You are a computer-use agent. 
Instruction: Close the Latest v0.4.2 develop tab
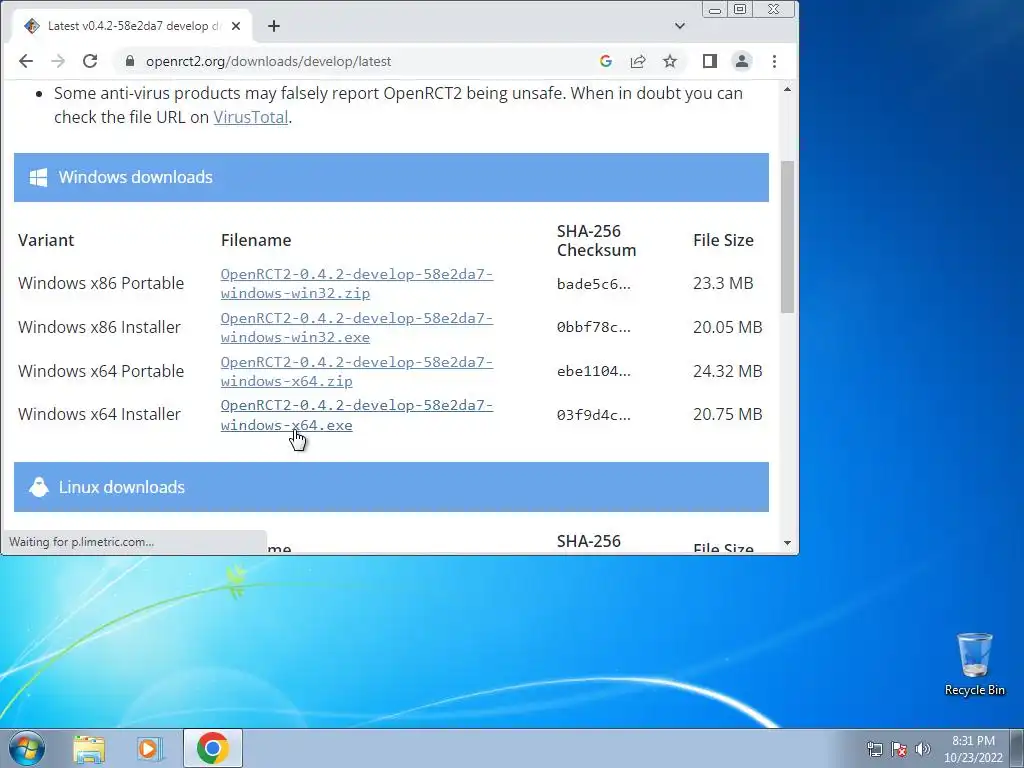coord(236,26)
